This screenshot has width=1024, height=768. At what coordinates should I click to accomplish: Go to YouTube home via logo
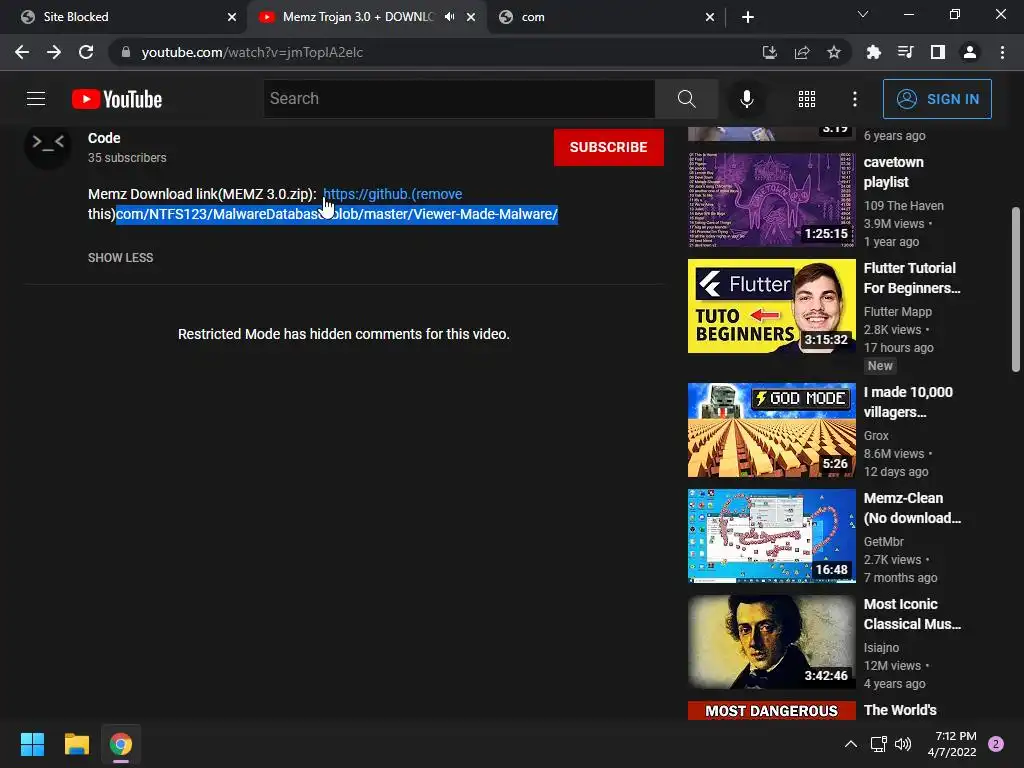tap(117, 99)
